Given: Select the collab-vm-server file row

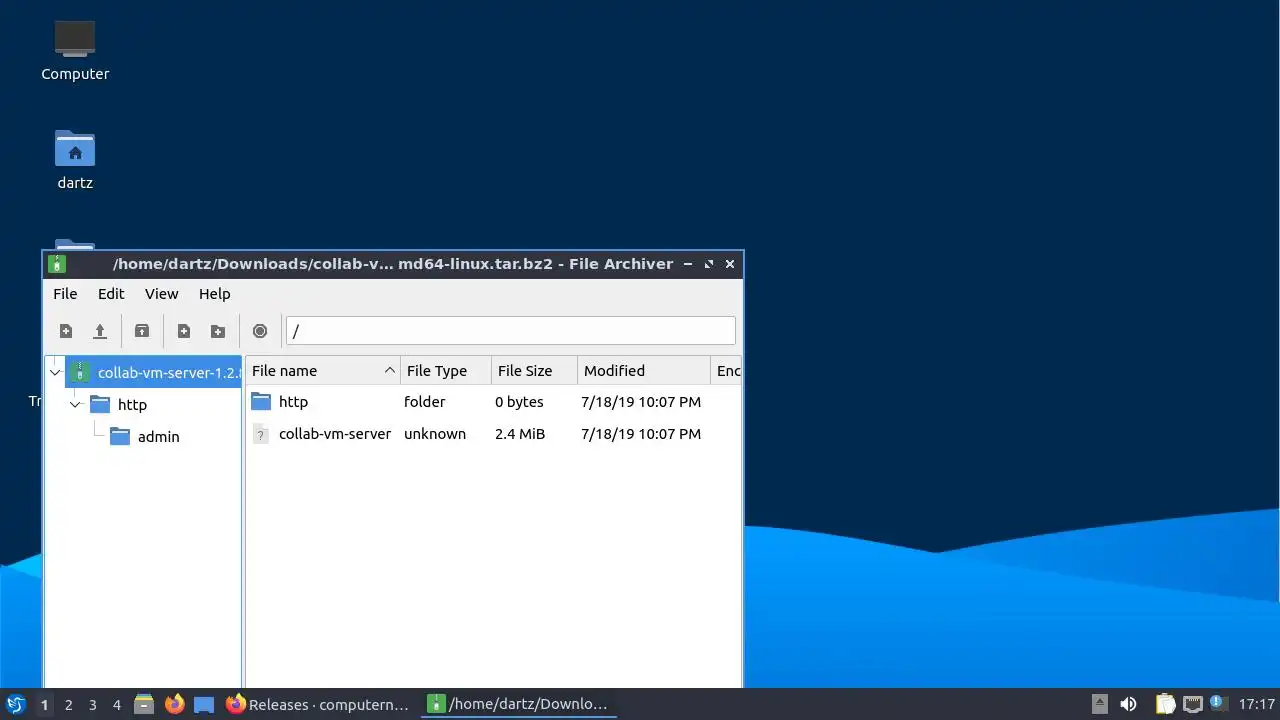Looking at the screenshot, I should [493, 434].
